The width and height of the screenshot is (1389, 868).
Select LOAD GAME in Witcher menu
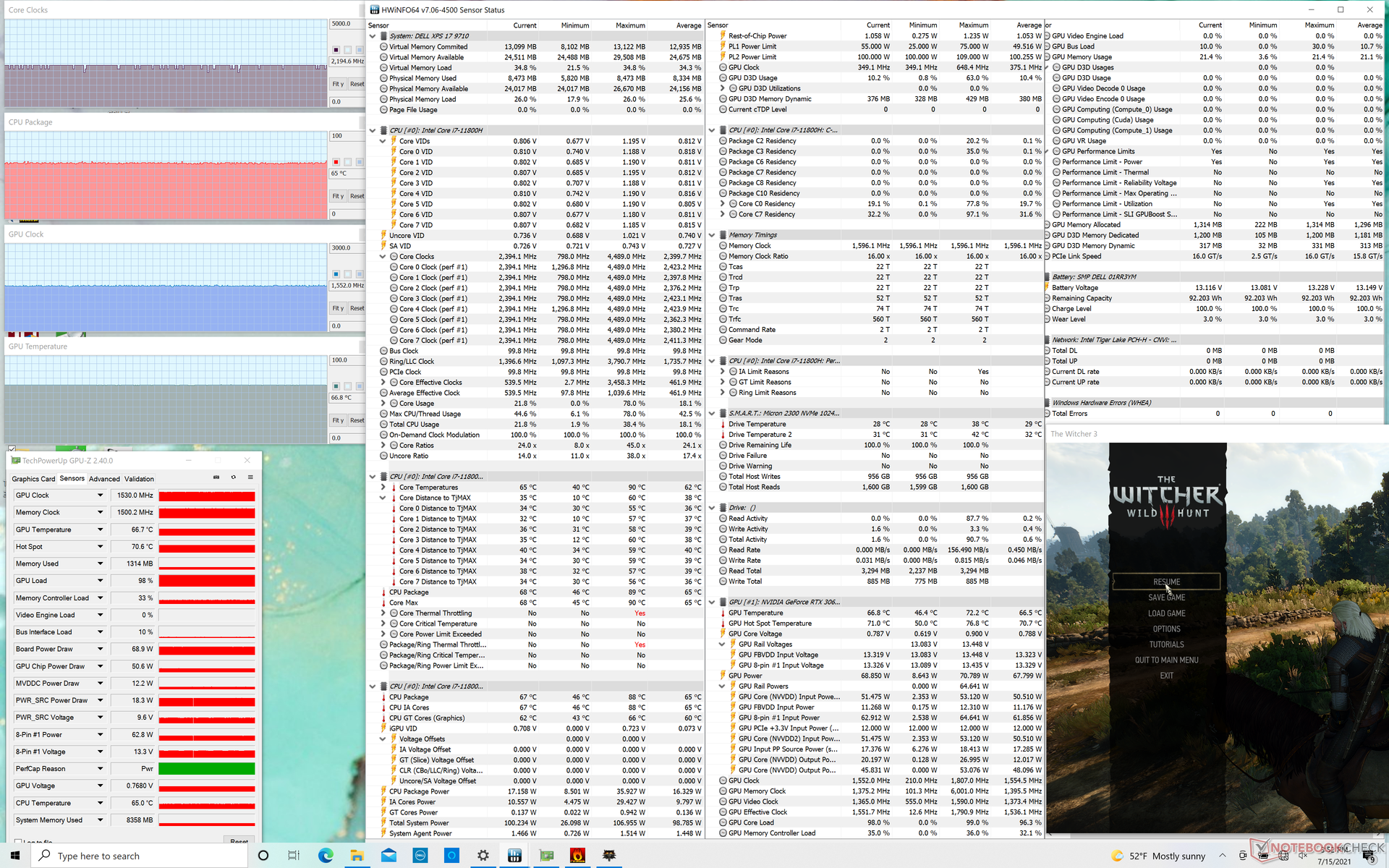1166,613
